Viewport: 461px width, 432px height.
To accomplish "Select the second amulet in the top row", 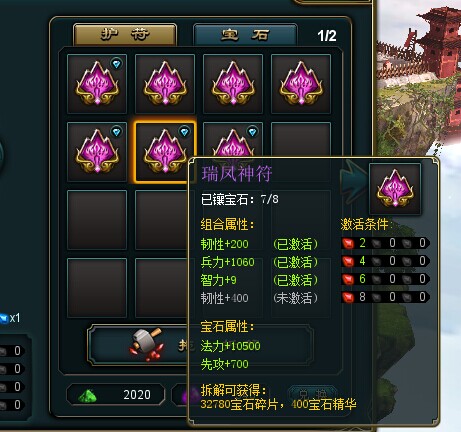I will 165,84.
